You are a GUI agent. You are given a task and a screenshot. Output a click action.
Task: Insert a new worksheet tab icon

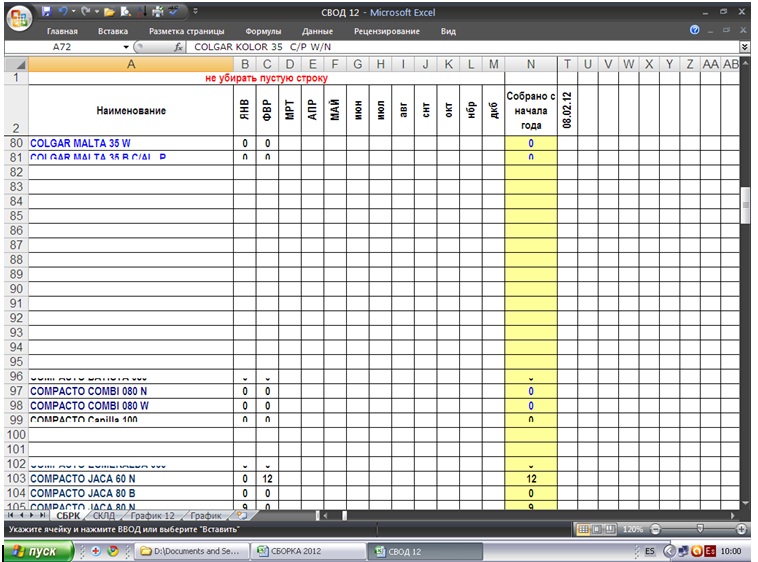click(242, 516)
